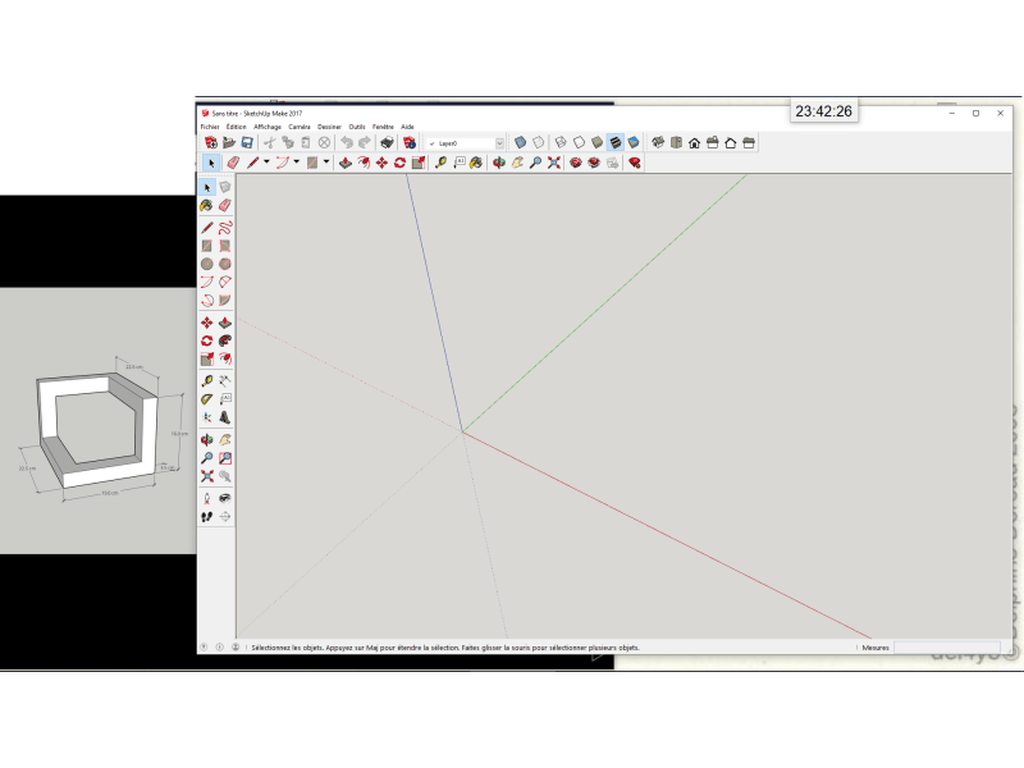Open the Outils menu
The image size is (1024, 768).
(357, 127)
